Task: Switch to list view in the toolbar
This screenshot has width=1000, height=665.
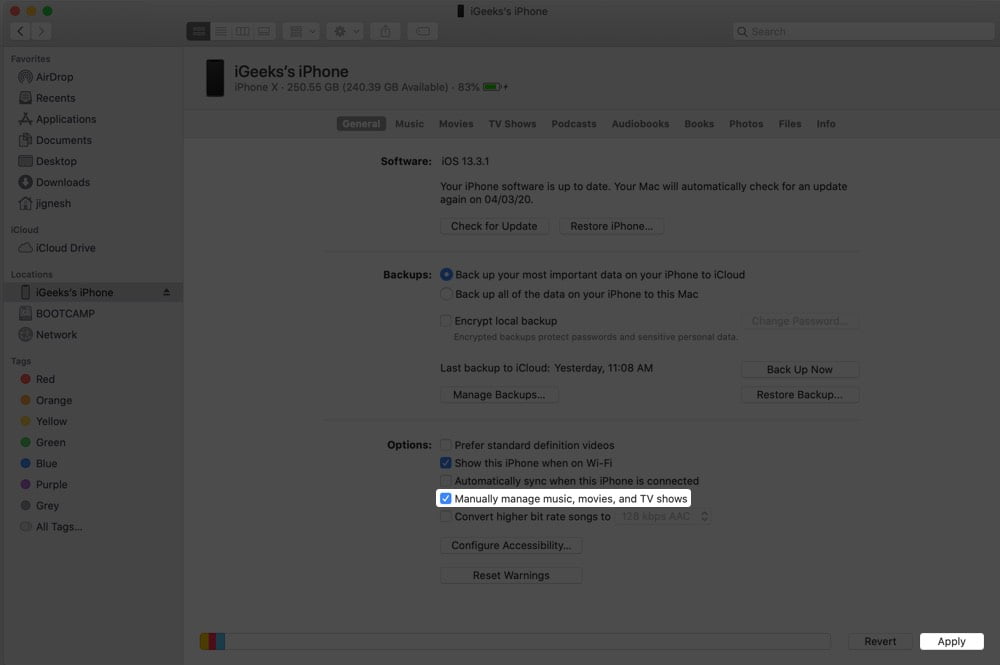Action: 221,31
